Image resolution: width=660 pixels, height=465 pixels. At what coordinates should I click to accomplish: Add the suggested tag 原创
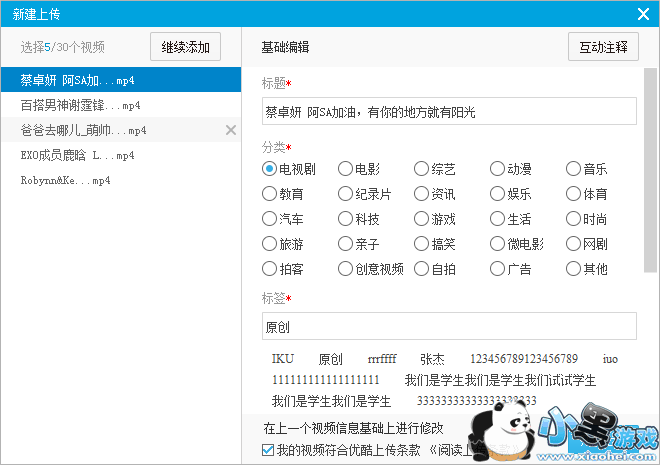click(330, 359)
